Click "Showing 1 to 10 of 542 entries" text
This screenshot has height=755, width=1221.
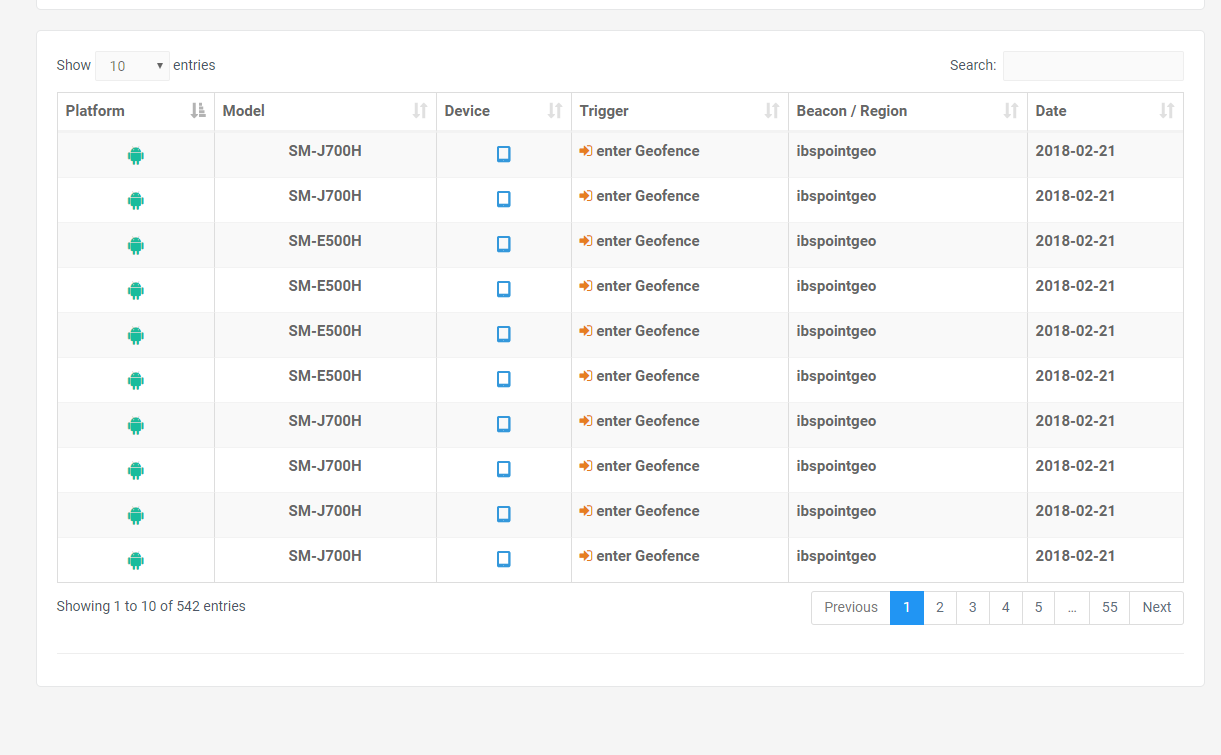click(x=151, y=606)
